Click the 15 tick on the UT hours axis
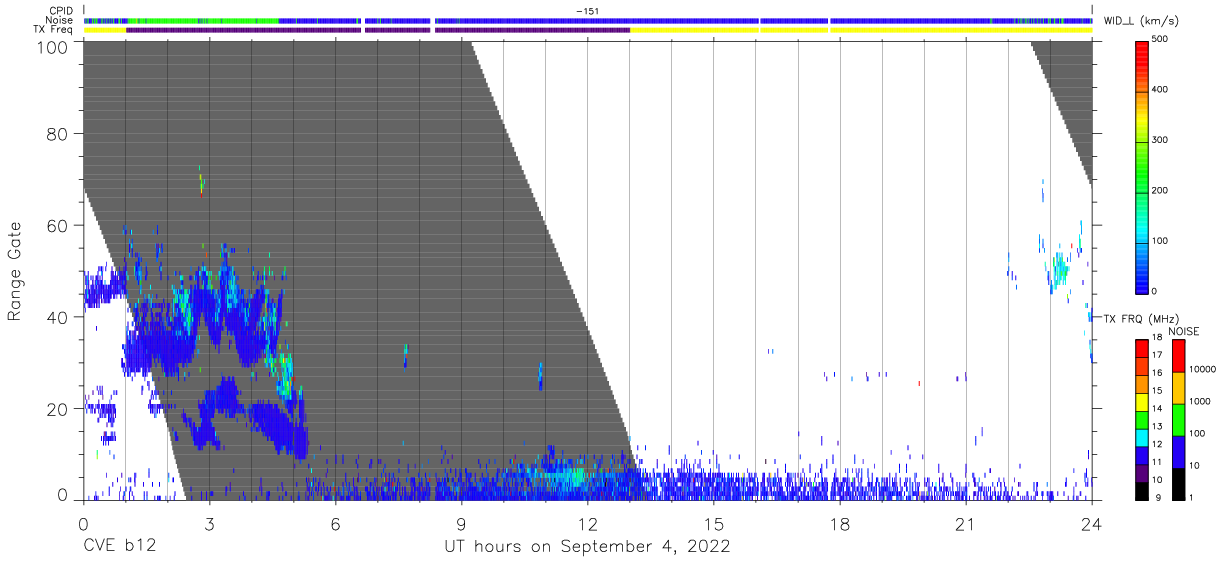This screenshot has width=1228, height=567. click(x=714, y=523)
